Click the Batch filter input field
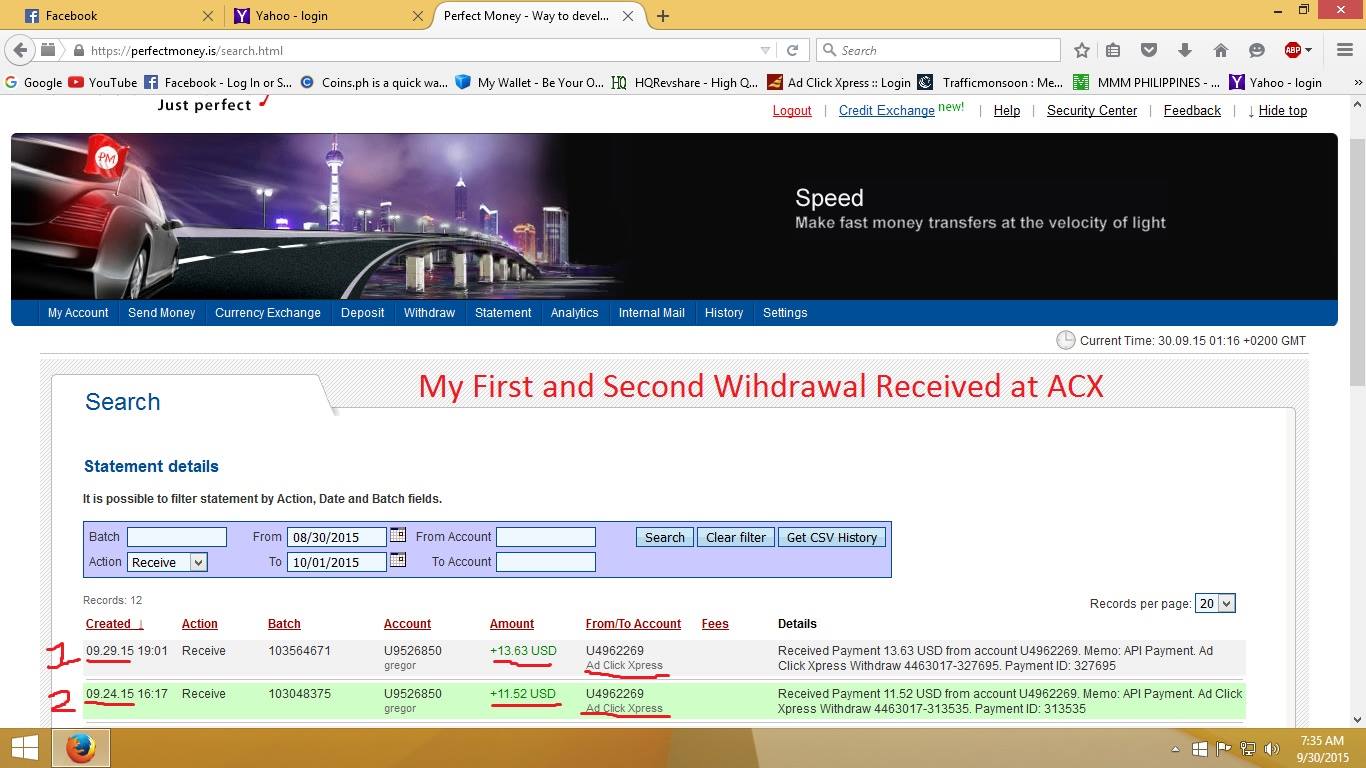 click(177, 537)
